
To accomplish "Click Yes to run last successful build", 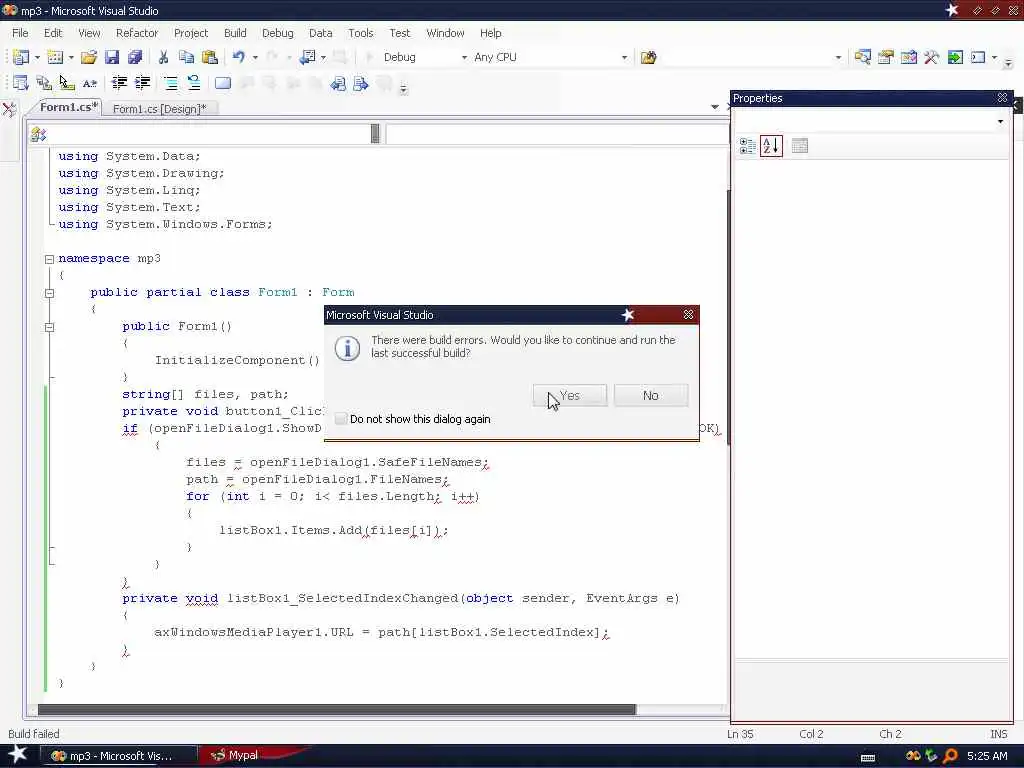I will click(x=569, y=395).
